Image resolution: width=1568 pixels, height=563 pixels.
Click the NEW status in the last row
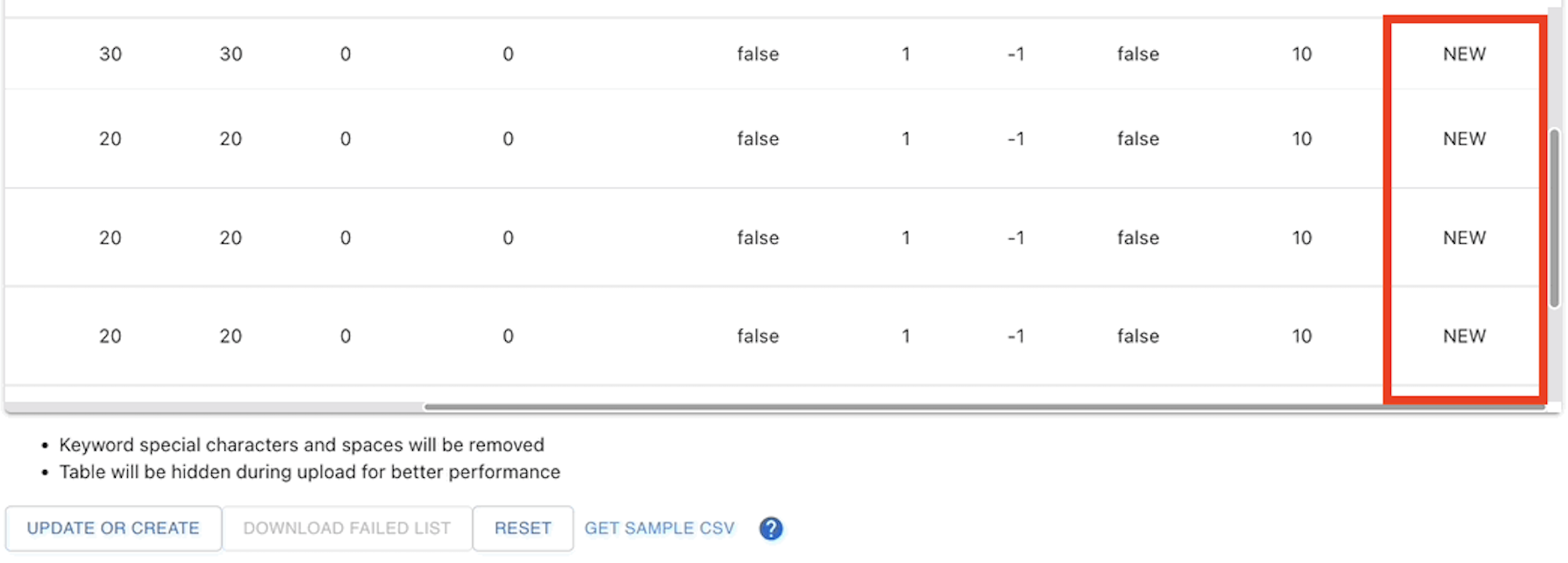coord(1464,336)
